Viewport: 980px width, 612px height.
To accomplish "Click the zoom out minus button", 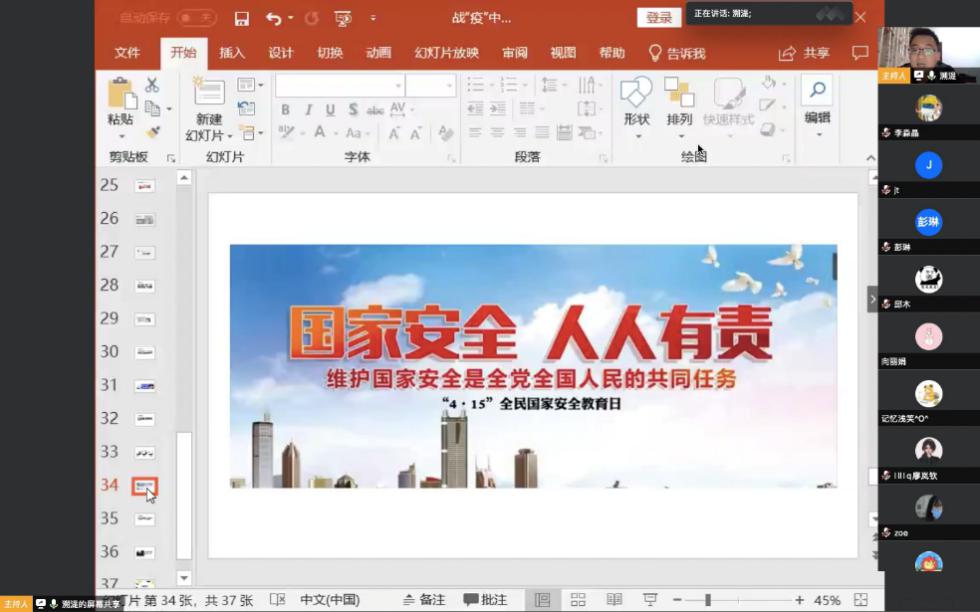I will 677,600.
